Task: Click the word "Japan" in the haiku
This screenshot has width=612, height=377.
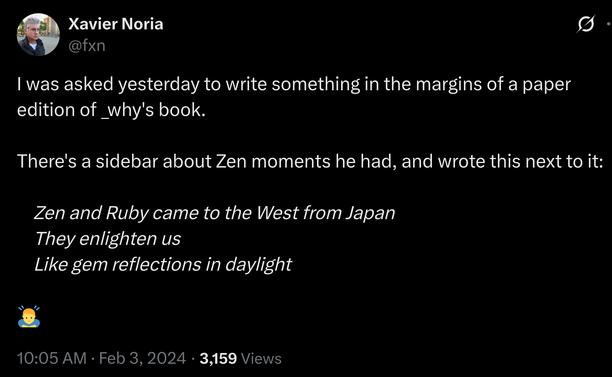Action: (x=370, y=213)
